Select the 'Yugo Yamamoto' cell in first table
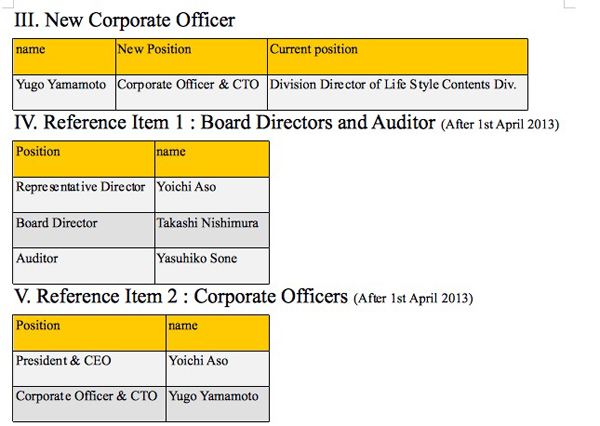600x426 pixels. coord(64,92)
